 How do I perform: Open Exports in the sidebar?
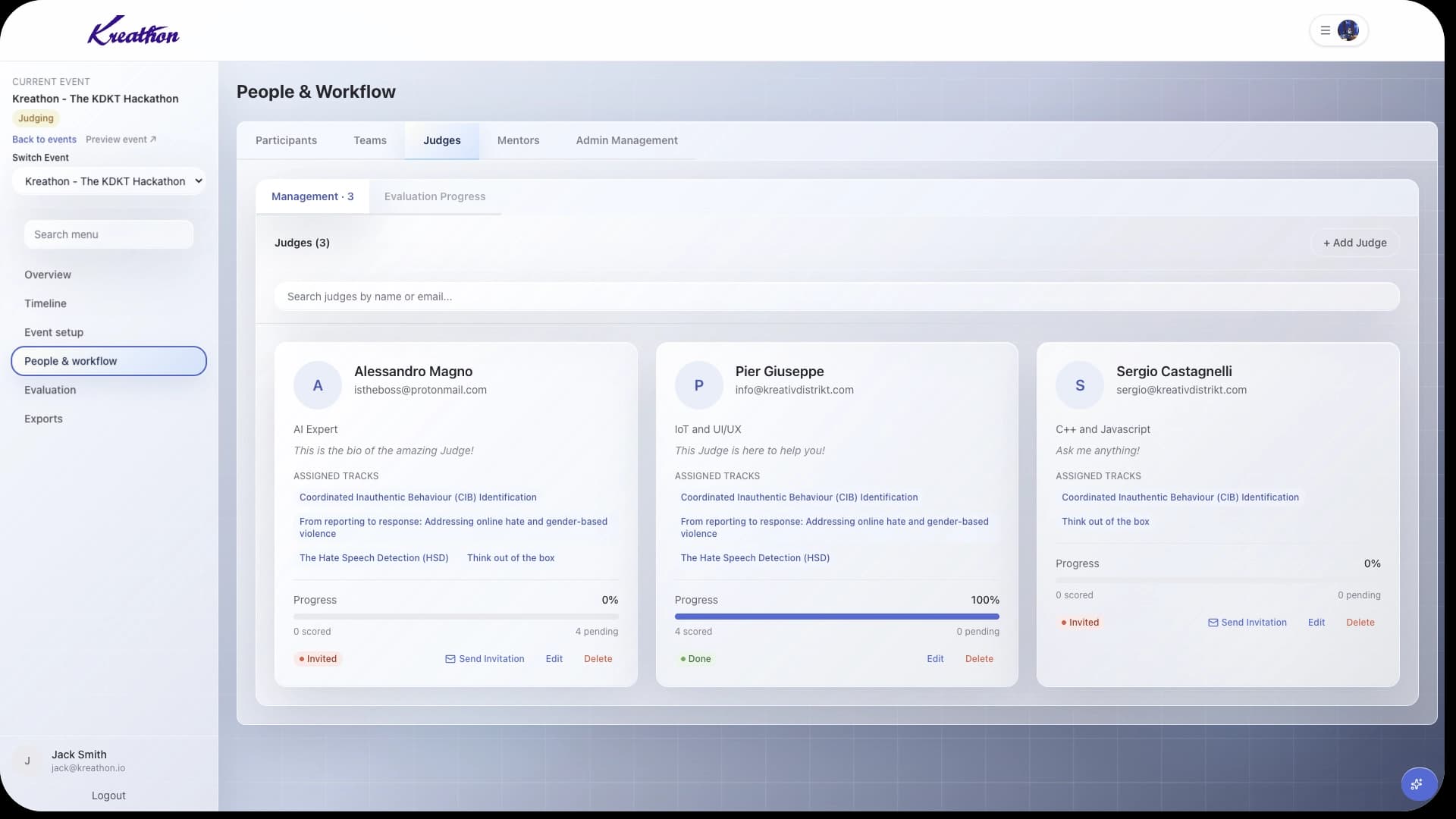(108, 419)
